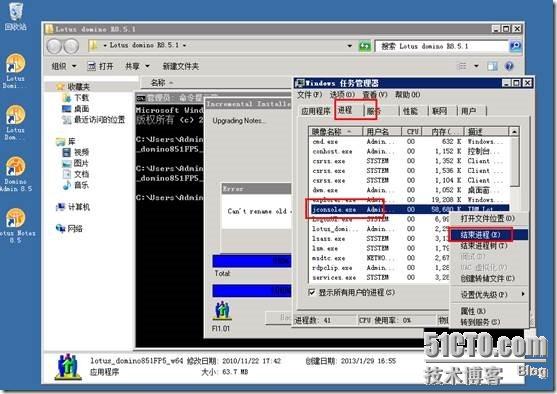Expand the 设置优先级 submenu

[x=490, y=295]
